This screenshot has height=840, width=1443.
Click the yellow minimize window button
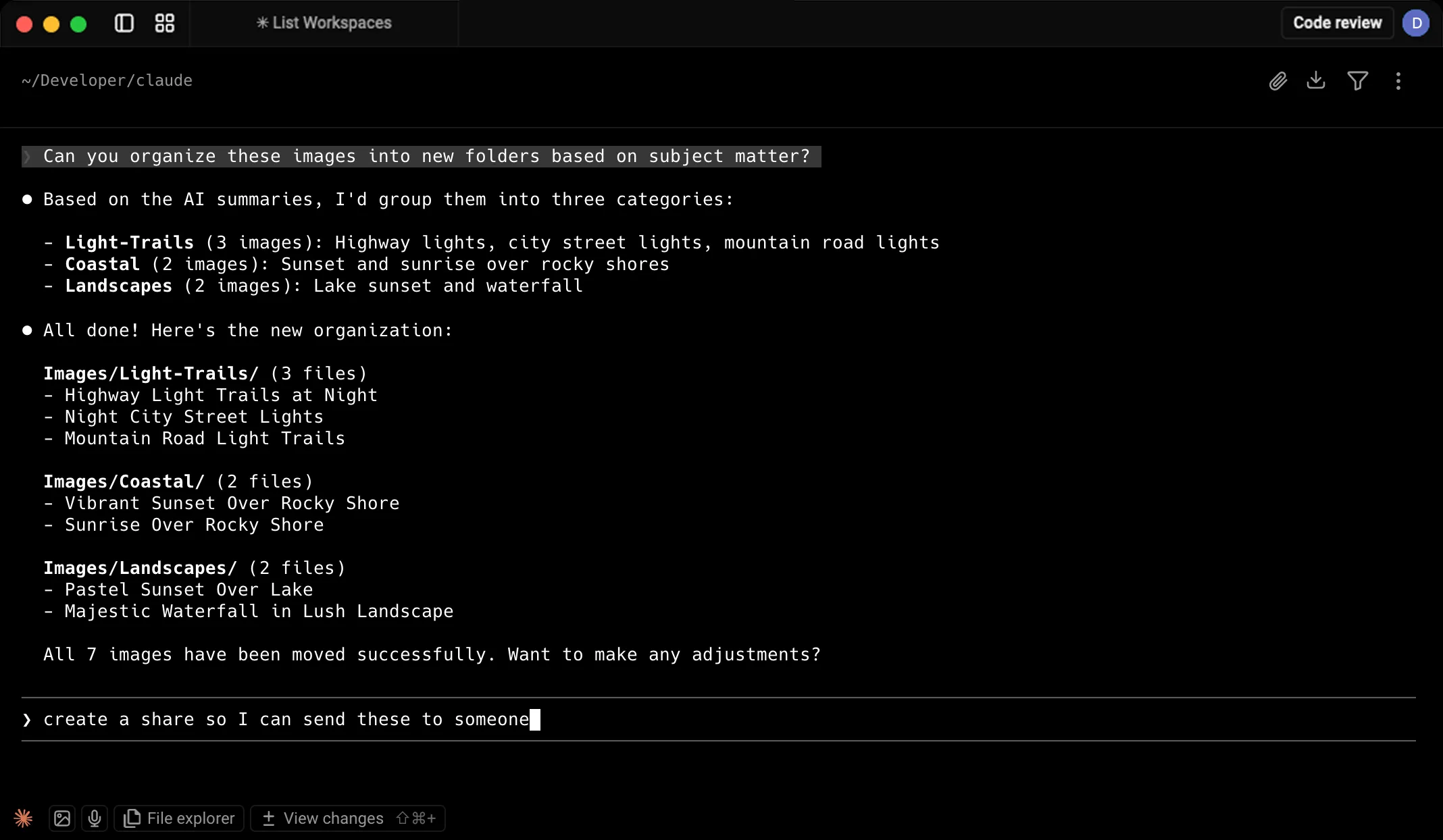tap(51, 24)
